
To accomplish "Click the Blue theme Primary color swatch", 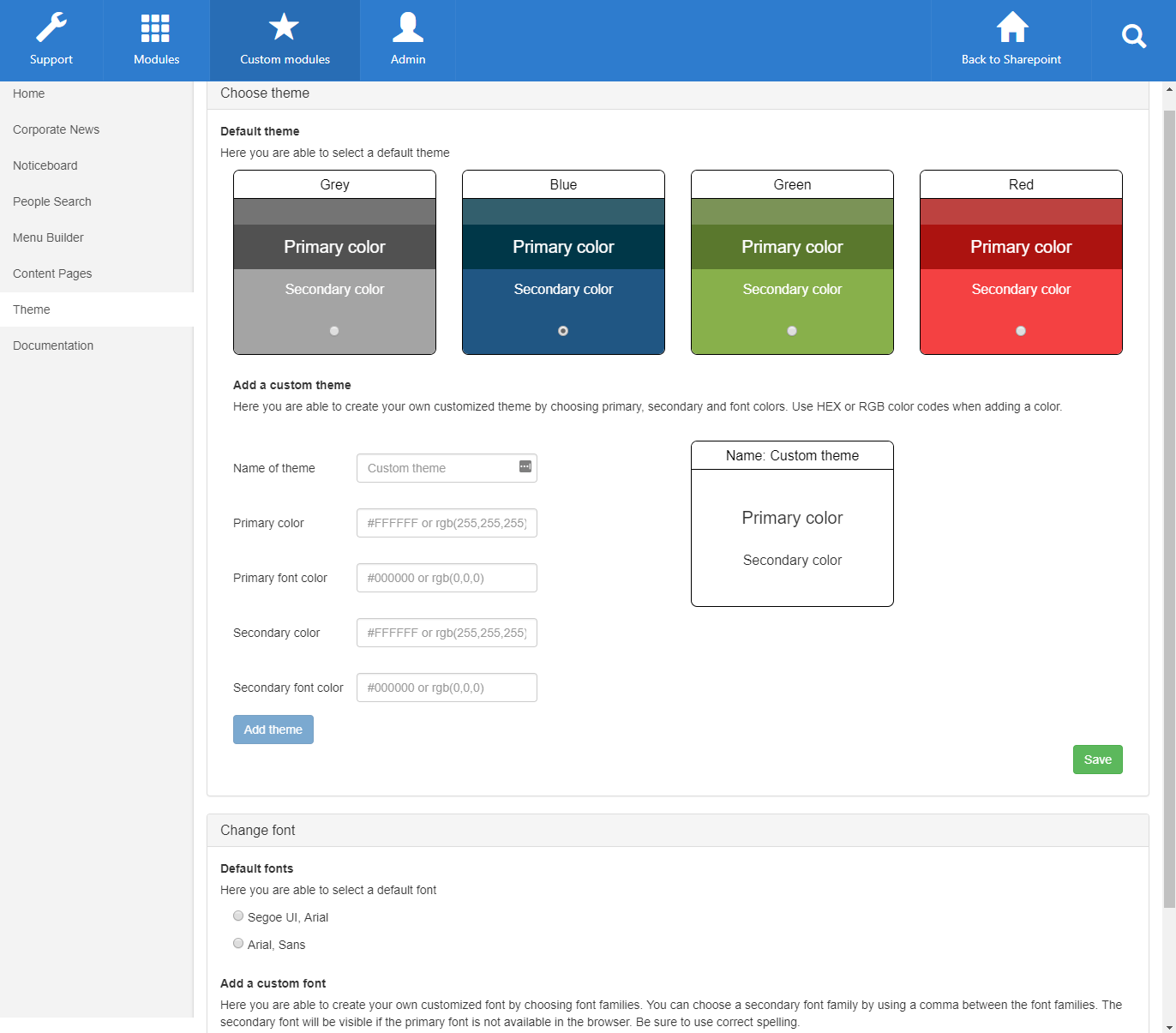I will [x=563, y=247].
